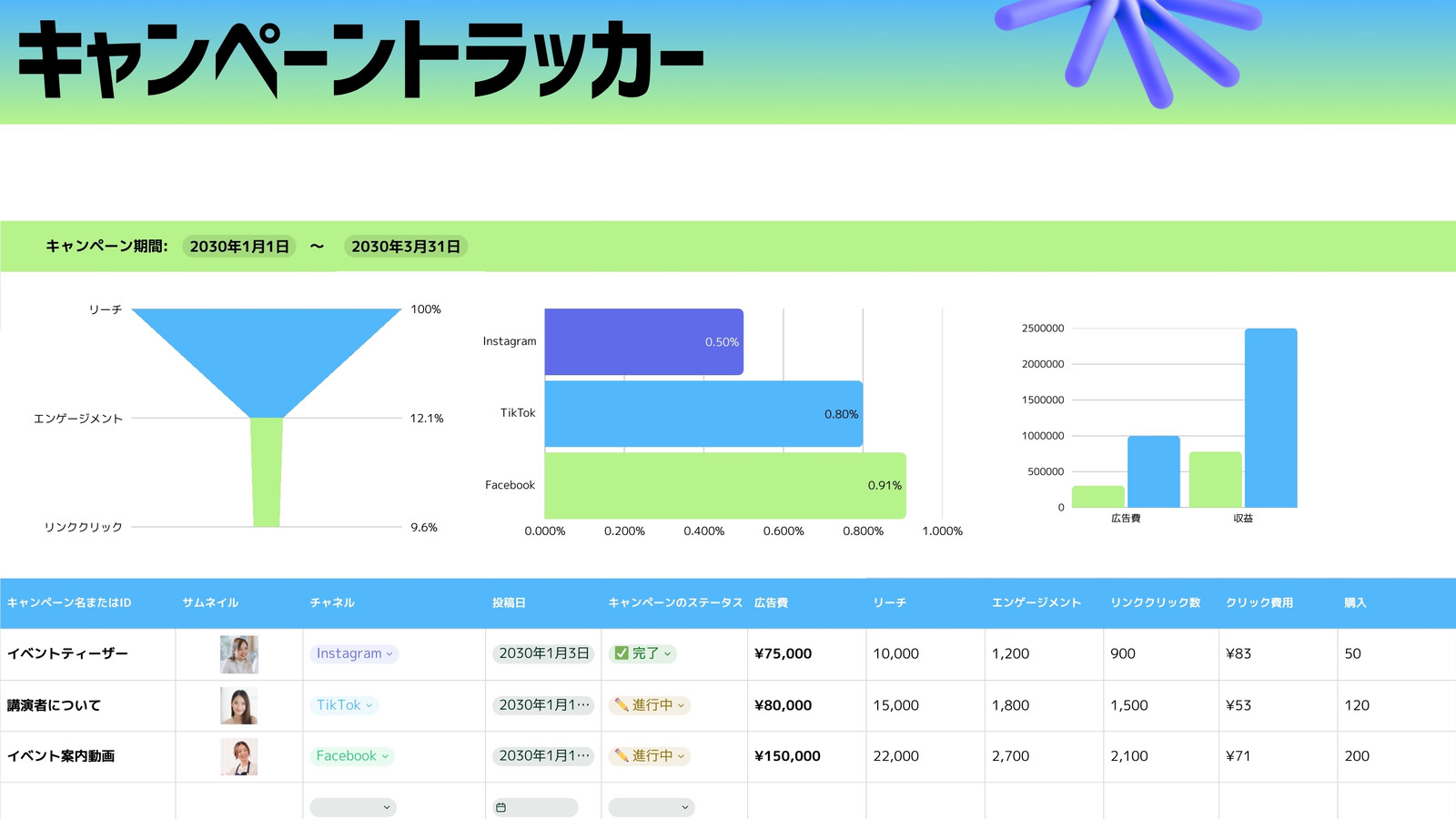Click the purple Instagram bar in the chart
Viewport: 1456px width, 819px height.
644,342
